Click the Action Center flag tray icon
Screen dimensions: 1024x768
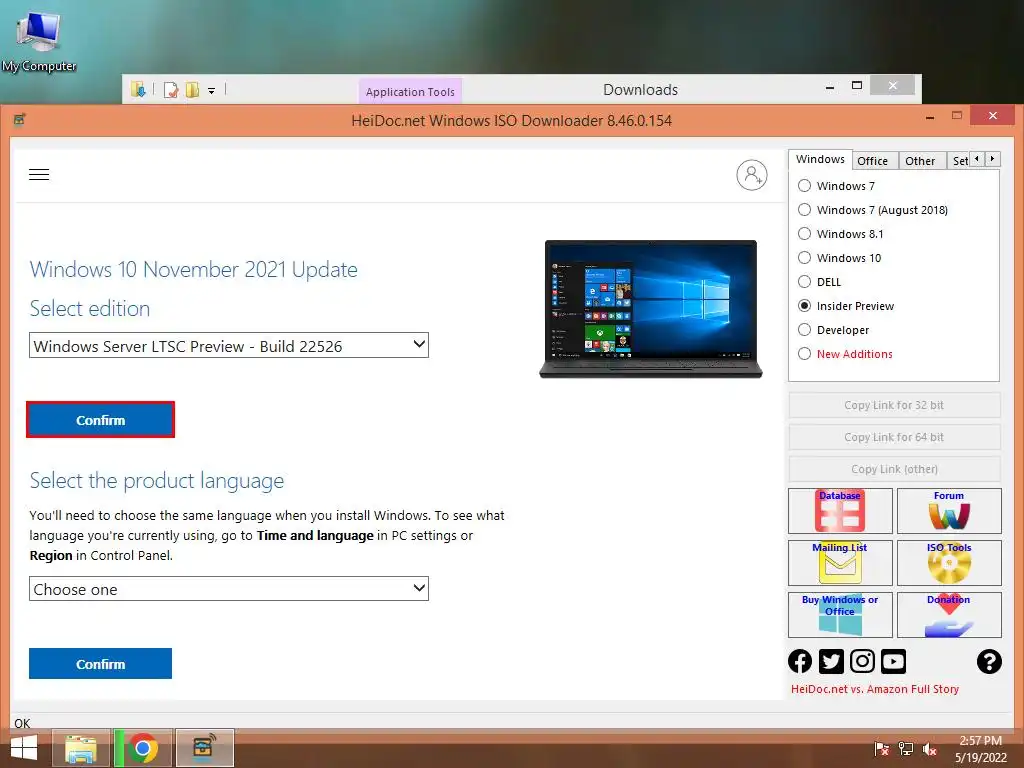click(882, 749)
